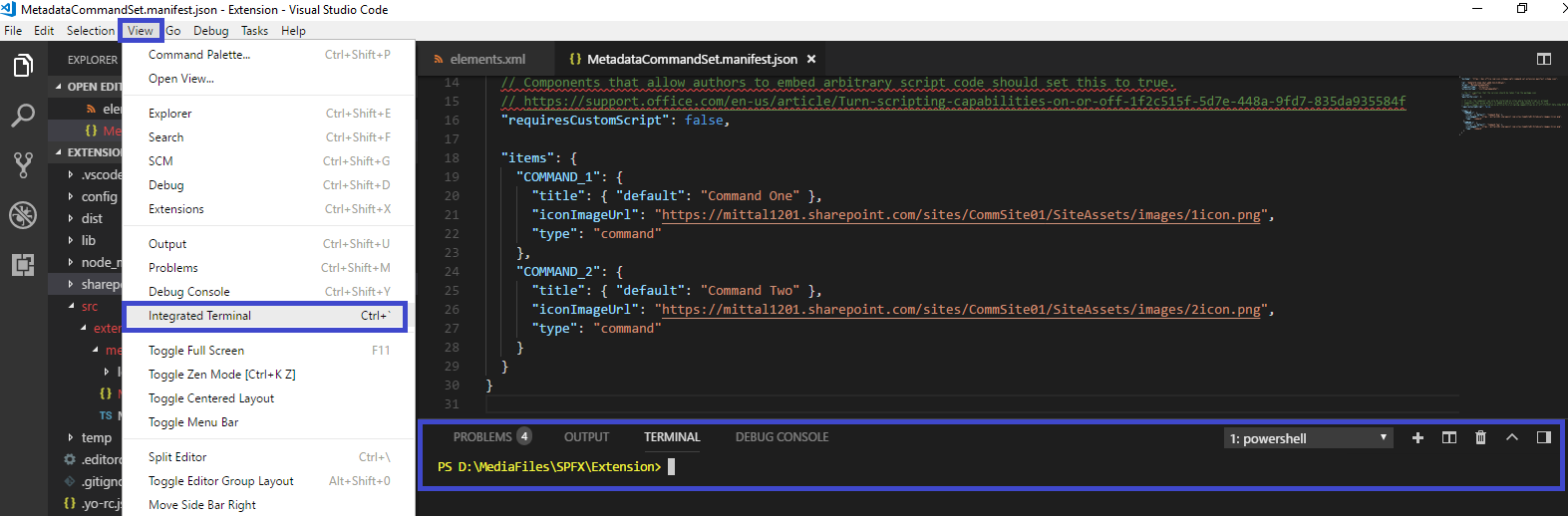Open the Extensions icon in activity bar

pyautogui.click(x=23, y=265)
